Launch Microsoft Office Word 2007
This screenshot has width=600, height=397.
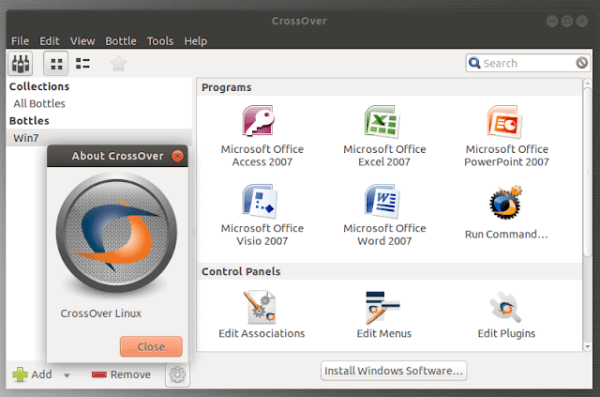pyautogui.click(x=384, y=215)
